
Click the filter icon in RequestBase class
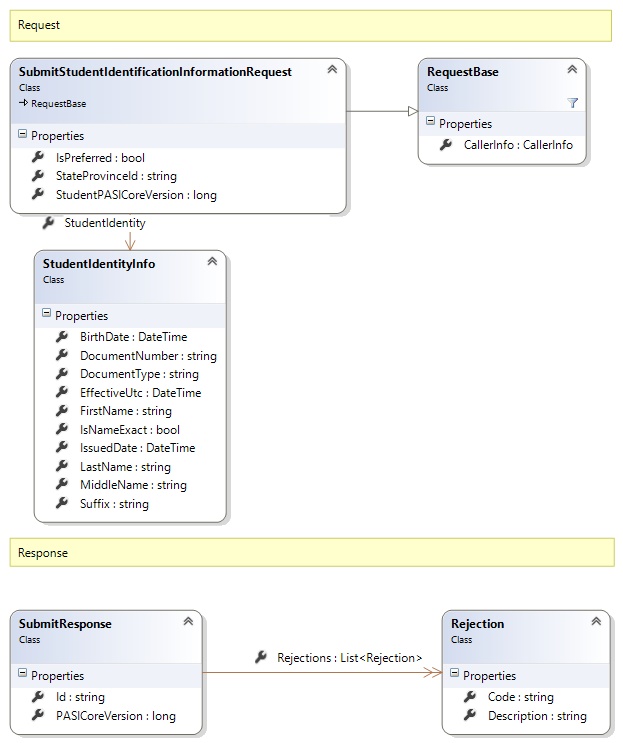[x=573, y=102]
